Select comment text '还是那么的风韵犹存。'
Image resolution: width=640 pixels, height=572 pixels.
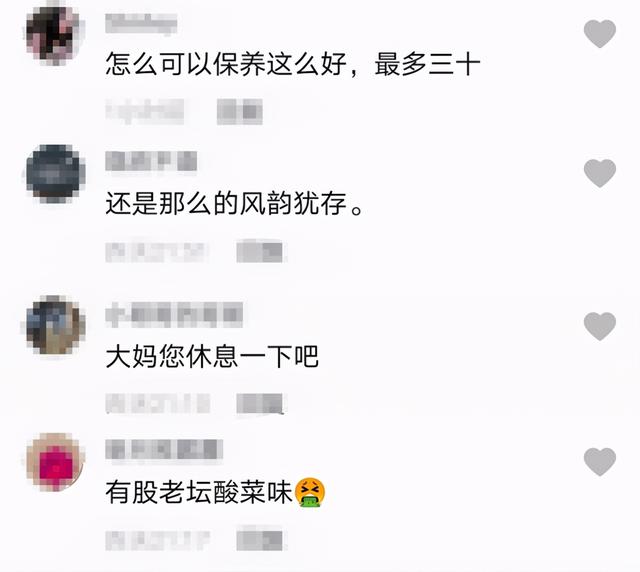coord(234,203)
